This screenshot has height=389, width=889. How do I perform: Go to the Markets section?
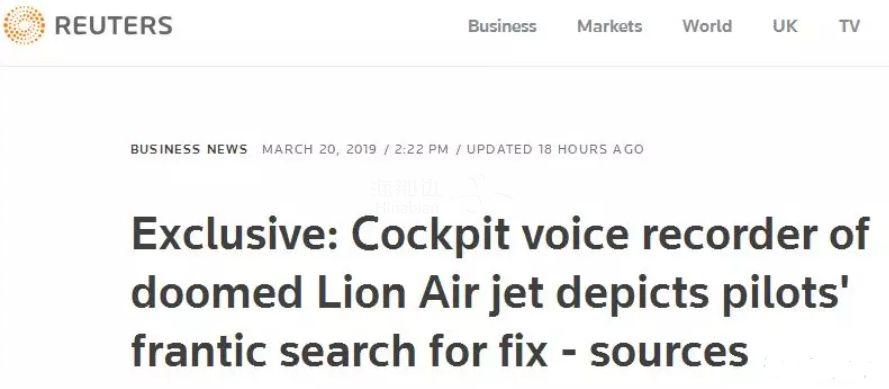pos(609,26)
